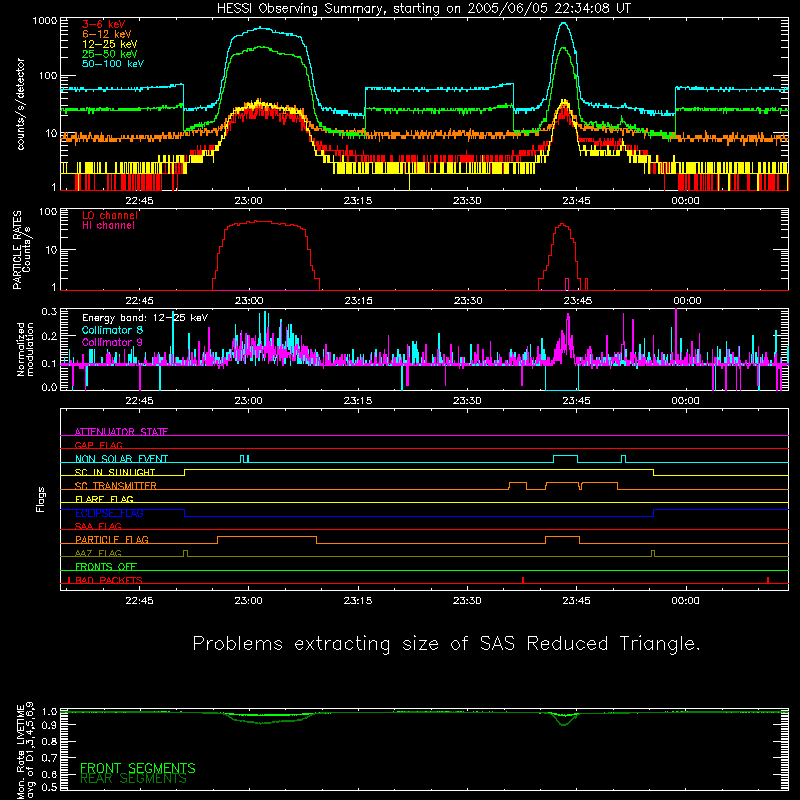Select the 50-100 keV legend label
800x800 pixels.
pyautogui.click(x=113, y=64)
